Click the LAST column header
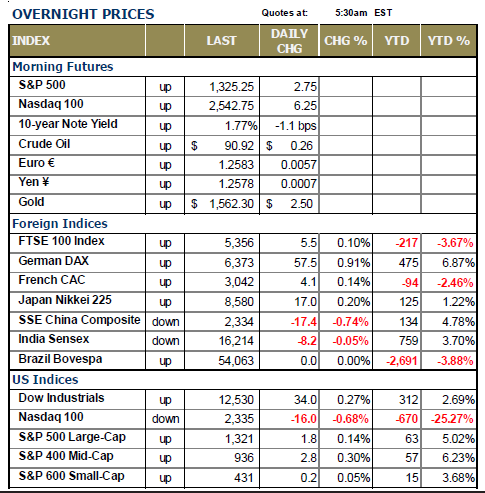 click(x=221, y=41)
